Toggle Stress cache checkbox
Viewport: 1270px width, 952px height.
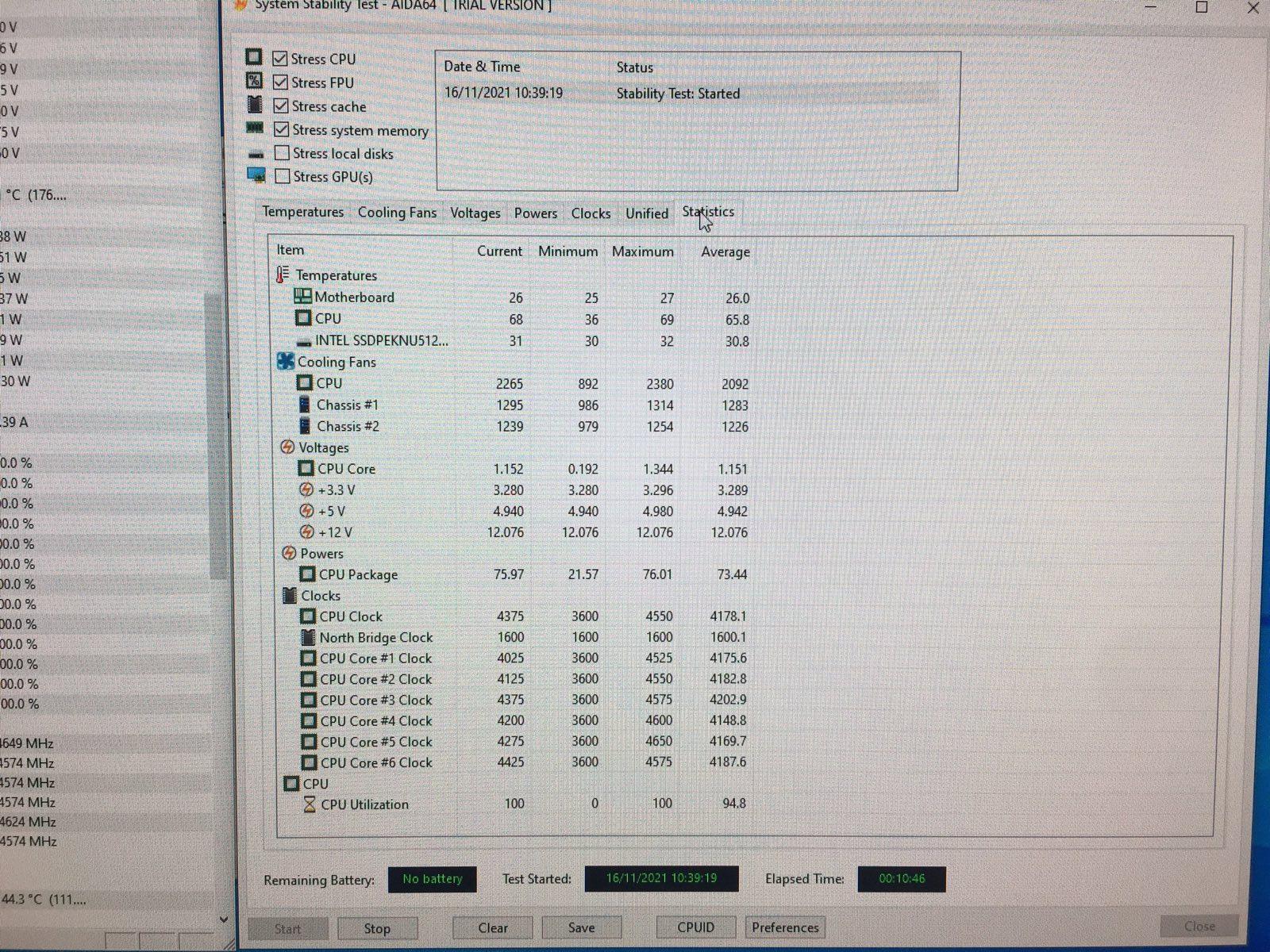click(280, 106)
